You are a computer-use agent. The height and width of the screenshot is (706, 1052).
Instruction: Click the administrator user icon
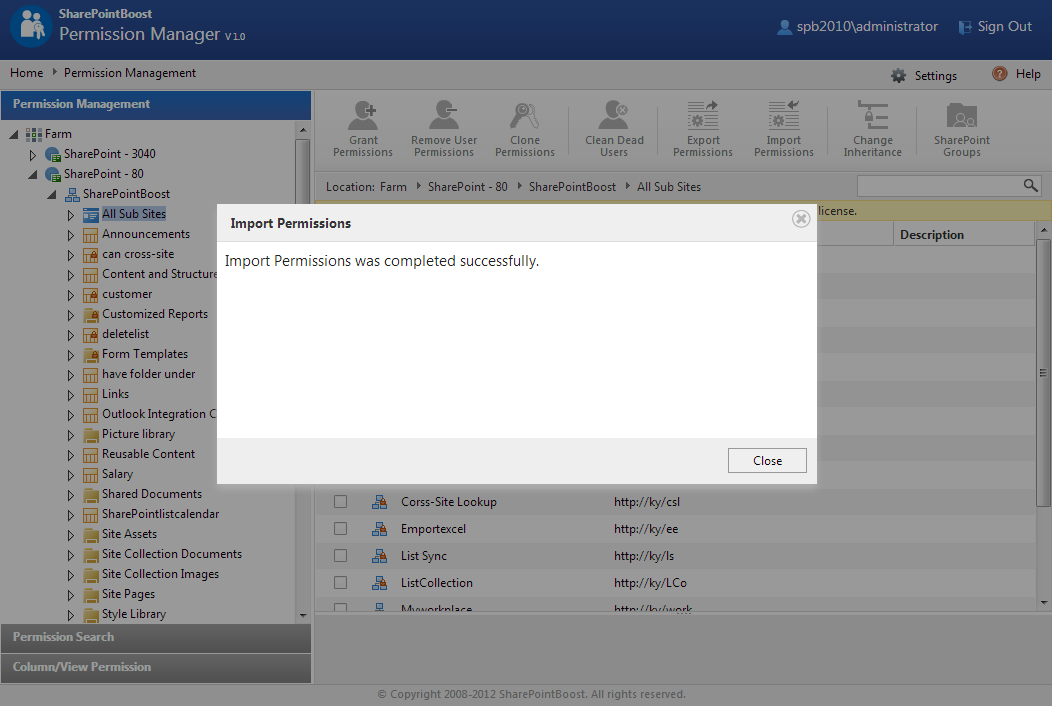tap(784, 27)
